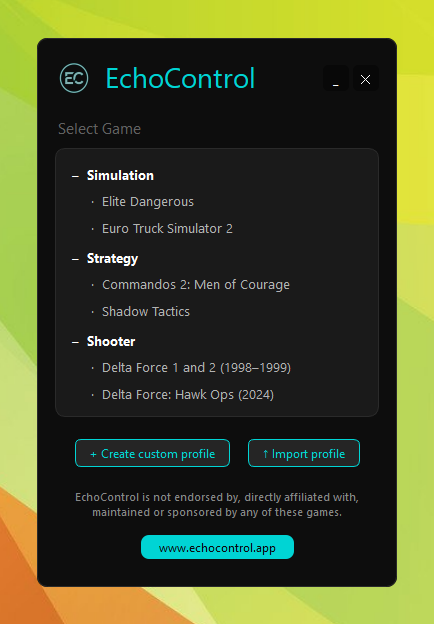
Task: Select Euro Truck Simulator 2
Action: 167,229
